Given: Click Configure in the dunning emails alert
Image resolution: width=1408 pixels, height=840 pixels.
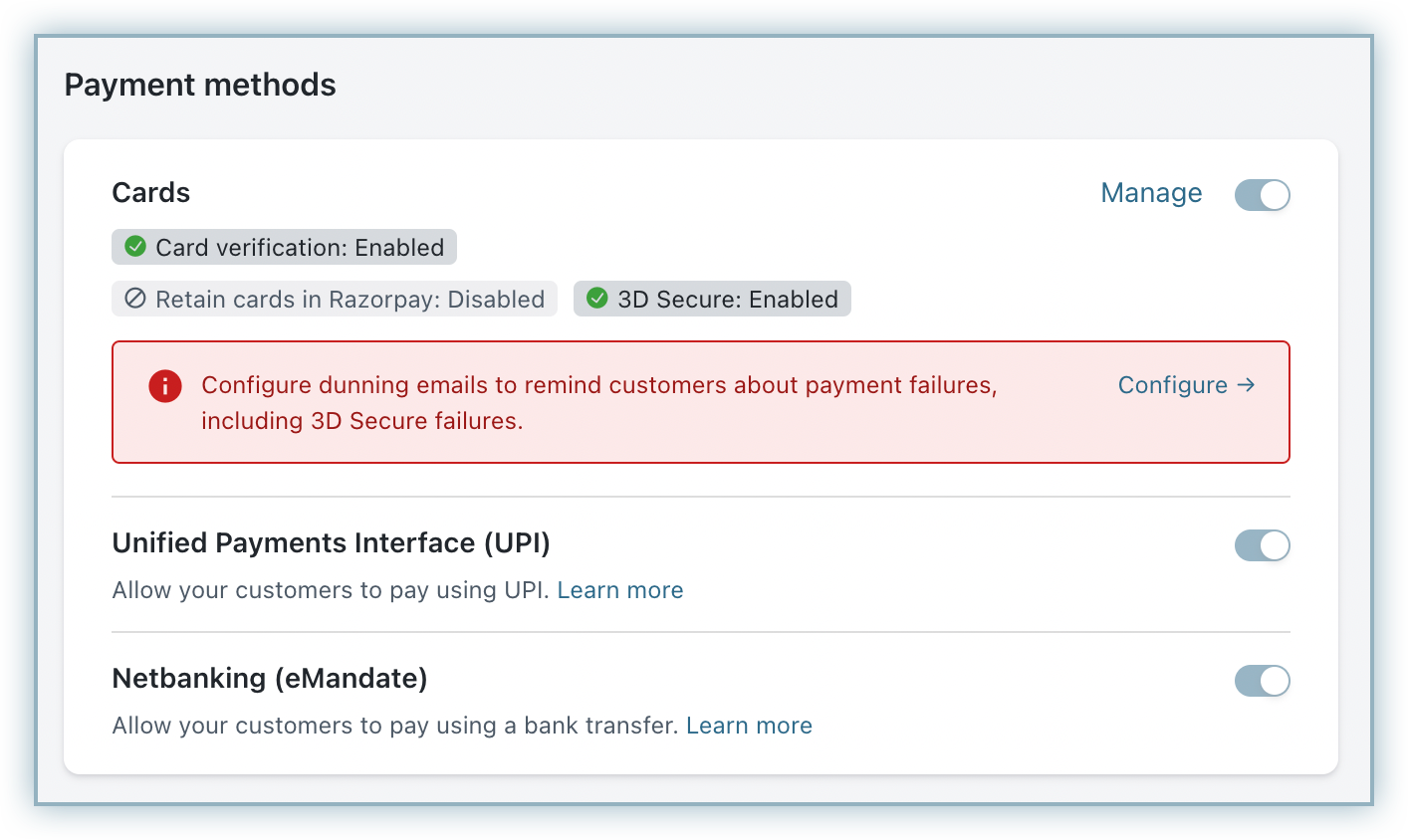Looking at the screenshot, I should pyautogui.click(x=1172, y=385).
